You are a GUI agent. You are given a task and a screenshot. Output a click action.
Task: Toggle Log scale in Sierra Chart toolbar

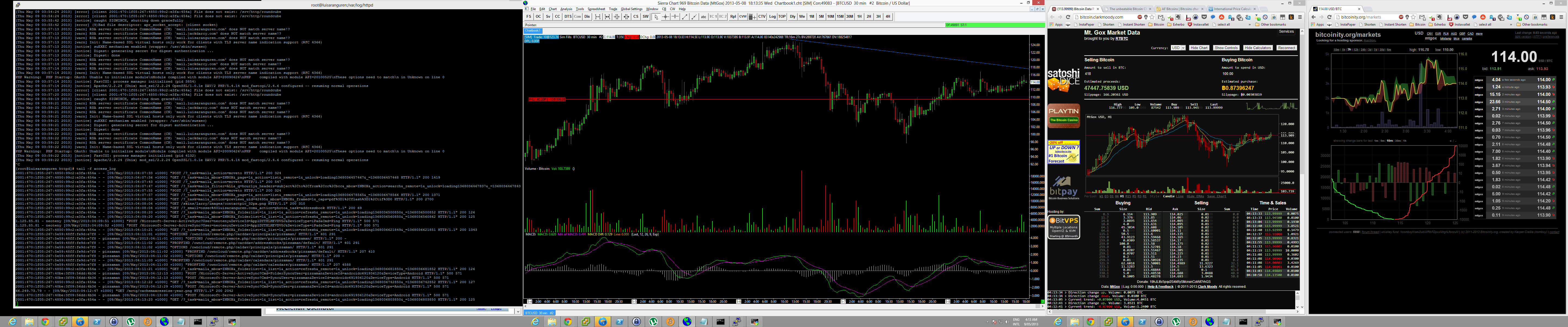pos(773,16)
